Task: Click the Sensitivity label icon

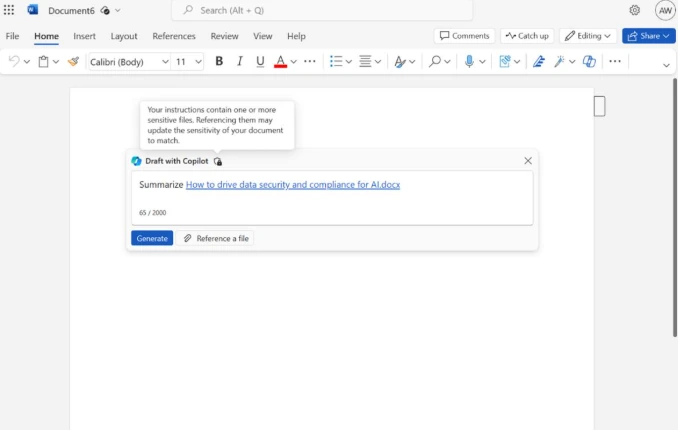Action: (x=505, y=61)
